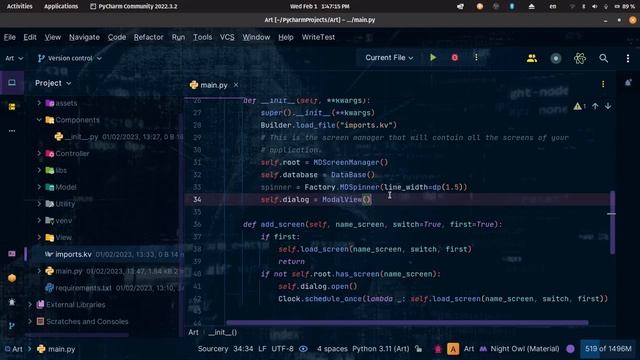Viewport: 640px width, 360px height.
Task: Open more run actions menu beside debug
Action: click(476, 58)
